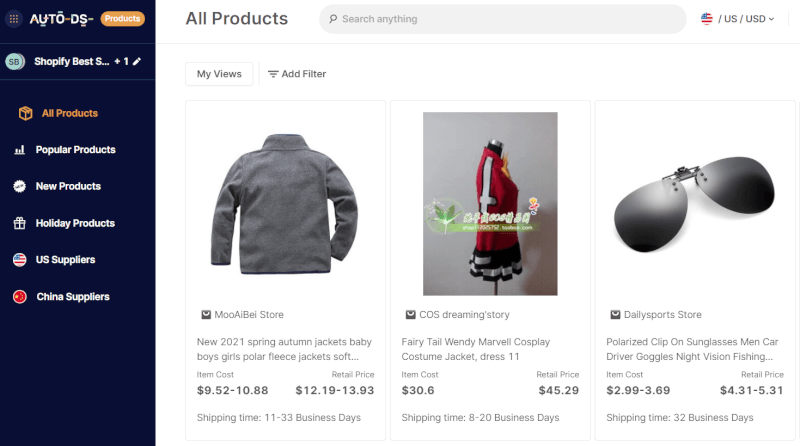This screenshot has width=800, height=446.
Task: Open the US / USD currency dropdown
Action: (738, 19)
